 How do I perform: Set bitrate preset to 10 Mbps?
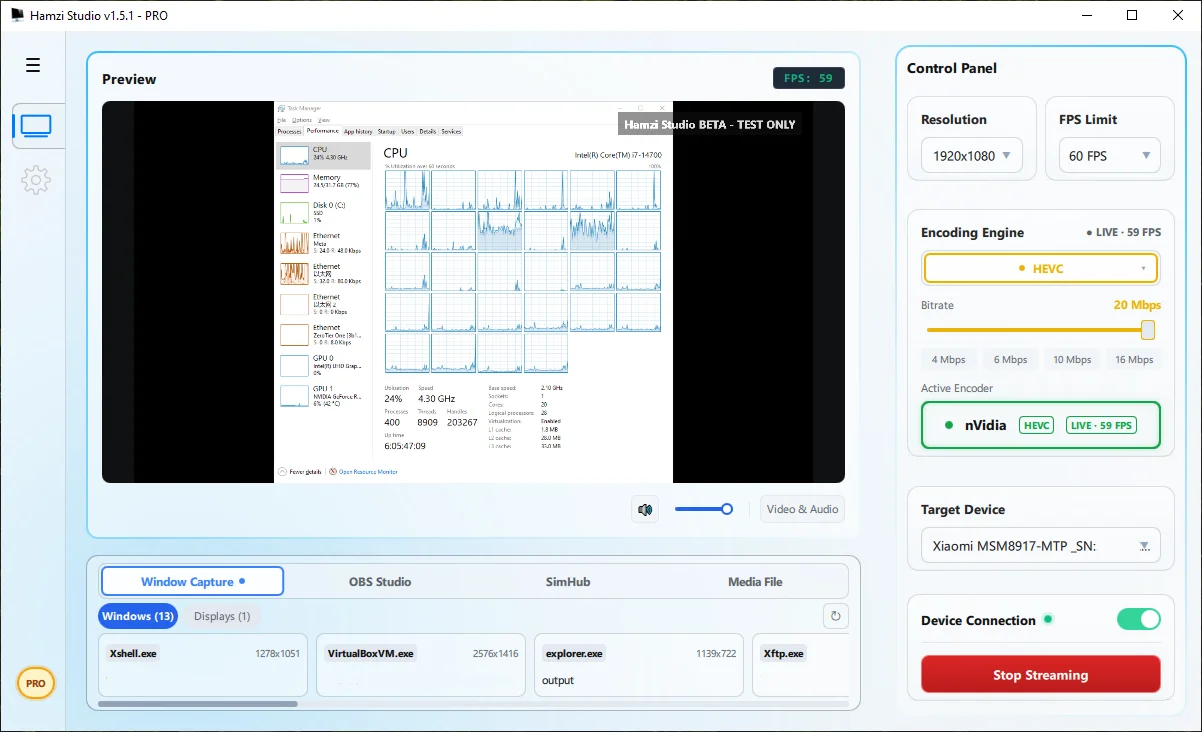point(1072,360)
